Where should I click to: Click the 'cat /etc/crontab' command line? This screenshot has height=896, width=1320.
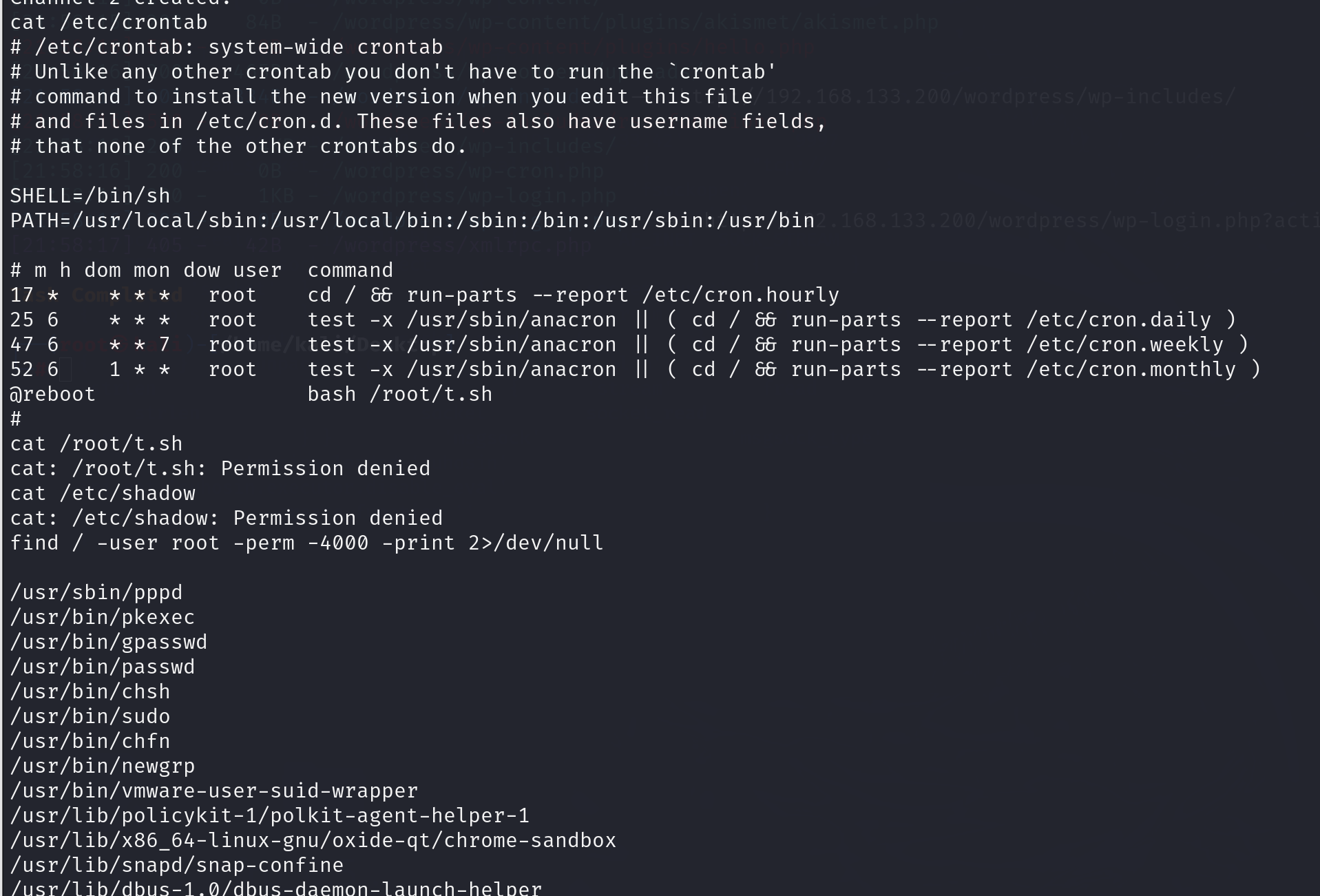[x=109, y=22]
